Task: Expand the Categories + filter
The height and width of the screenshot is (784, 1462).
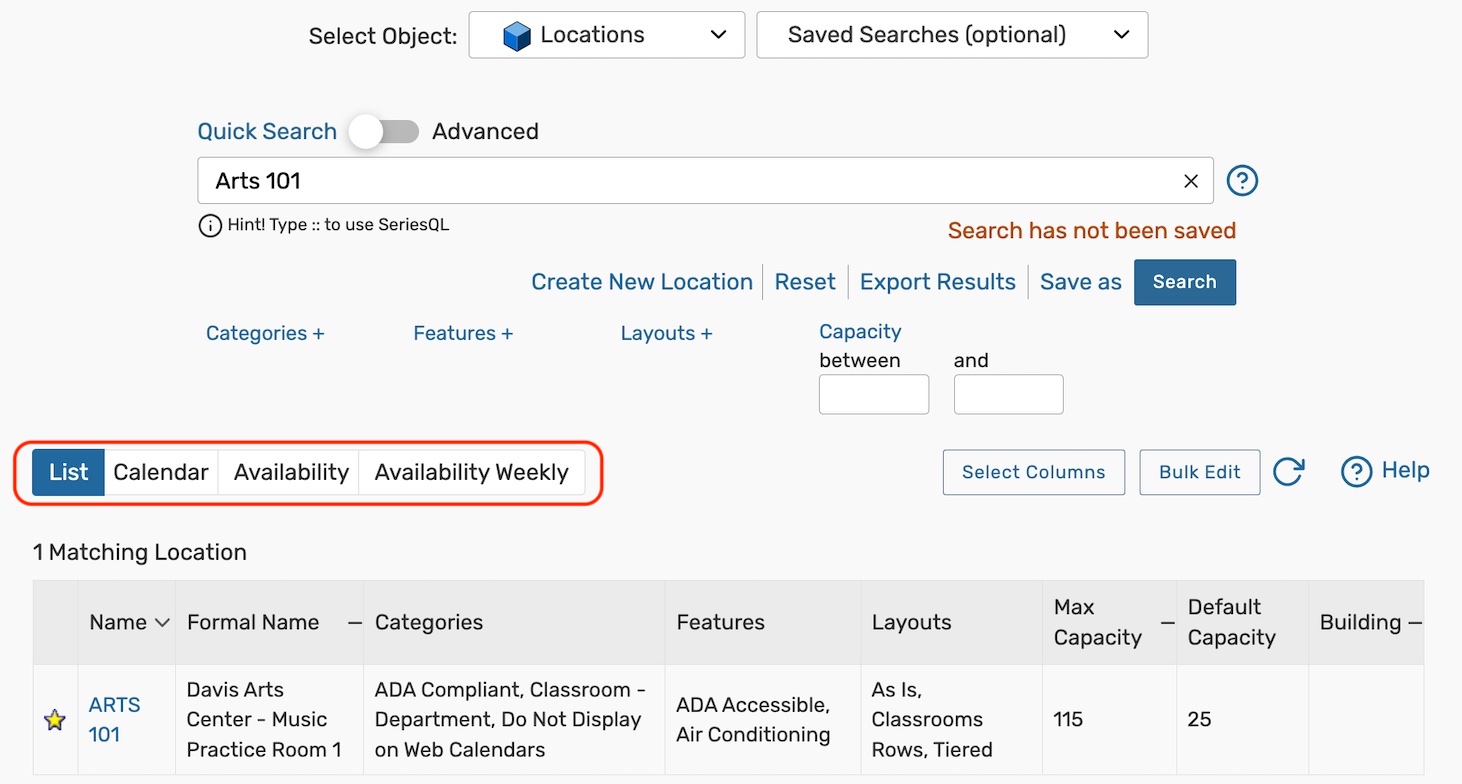Action: coord(265,334)
